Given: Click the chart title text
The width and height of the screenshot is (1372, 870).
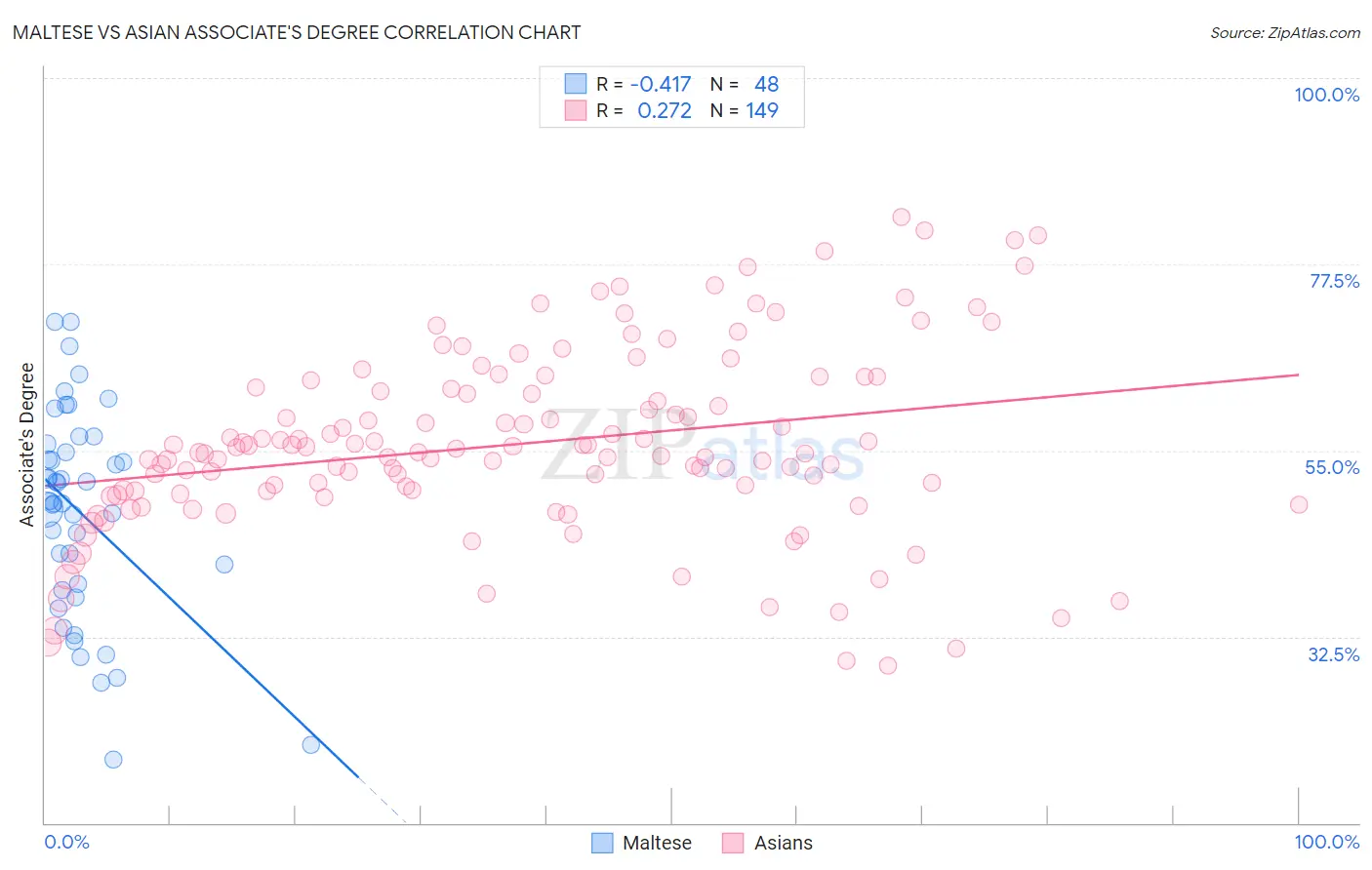Looking at the screenshot, I should coord(297,32).
